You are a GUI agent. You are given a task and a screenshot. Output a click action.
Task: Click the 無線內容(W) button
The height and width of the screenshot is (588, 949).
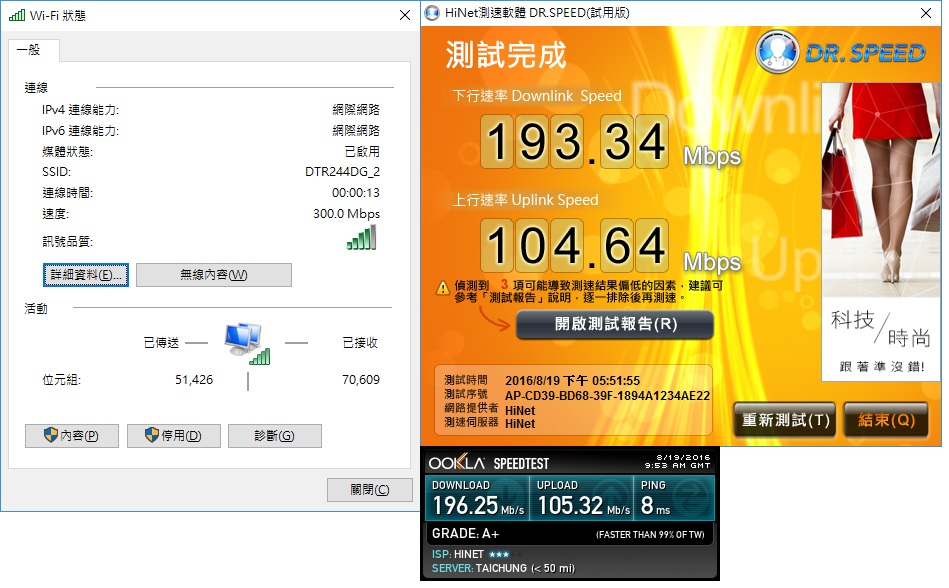coord(214,275)
